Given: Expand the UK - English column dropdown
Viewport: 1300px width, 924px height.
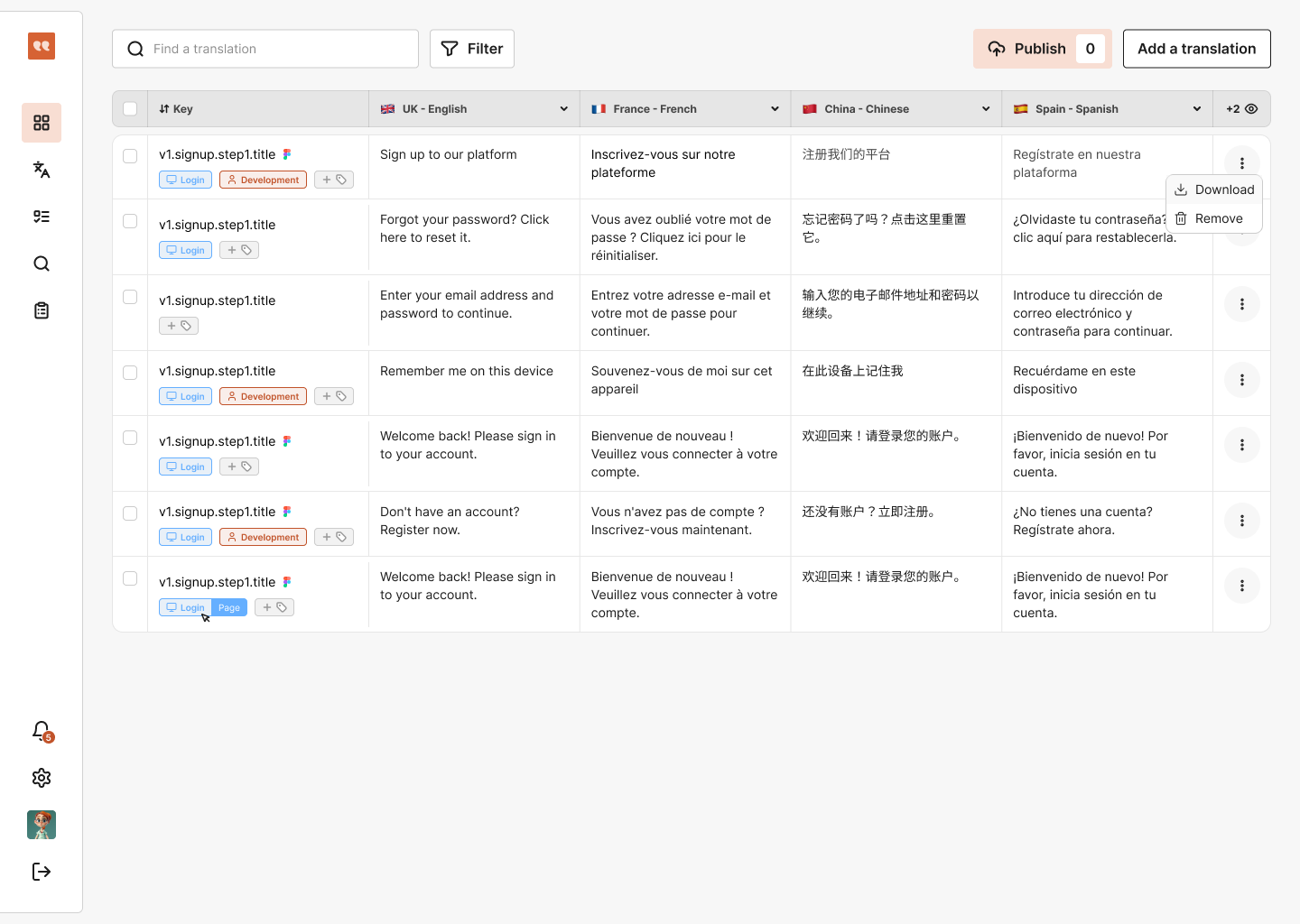Looking at the screenshot, I should pos(564,109).
